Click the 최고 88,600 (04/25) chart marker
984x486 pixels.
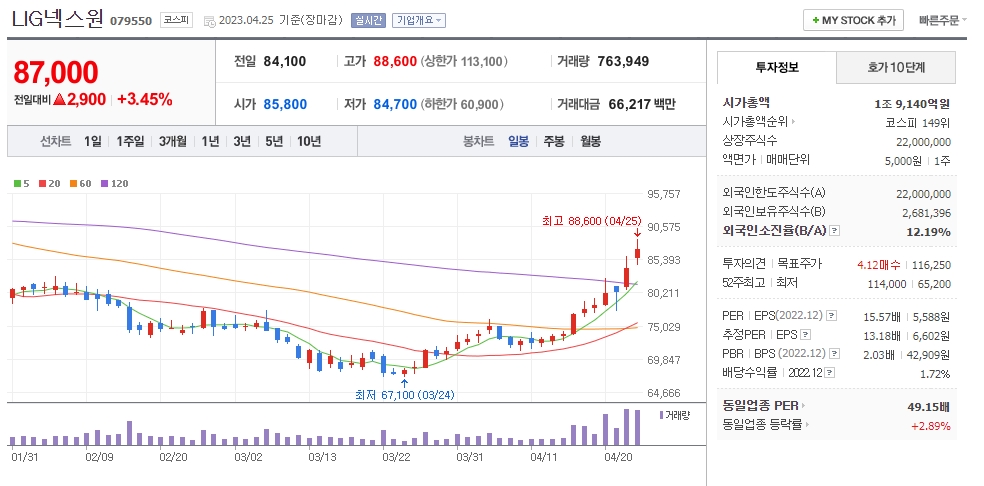[x=592, y=221]
